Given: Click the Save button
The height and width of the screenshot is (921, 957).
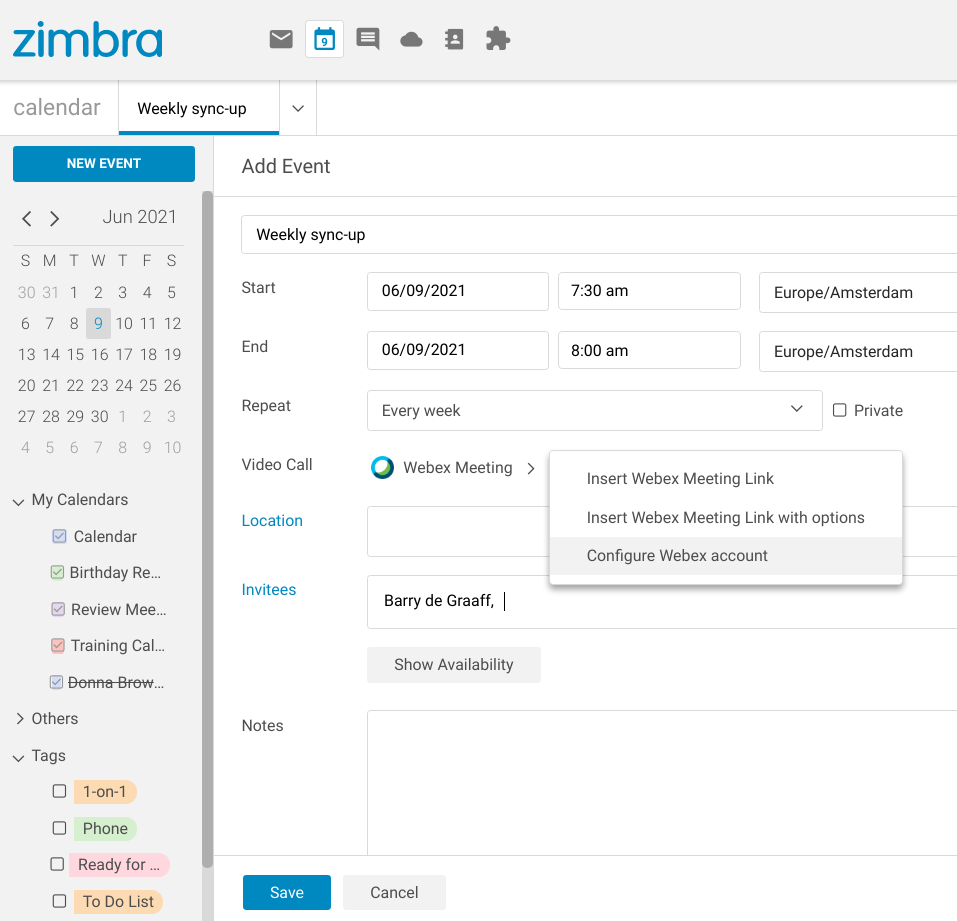Looking at the screenshot, I should point(287,892).
